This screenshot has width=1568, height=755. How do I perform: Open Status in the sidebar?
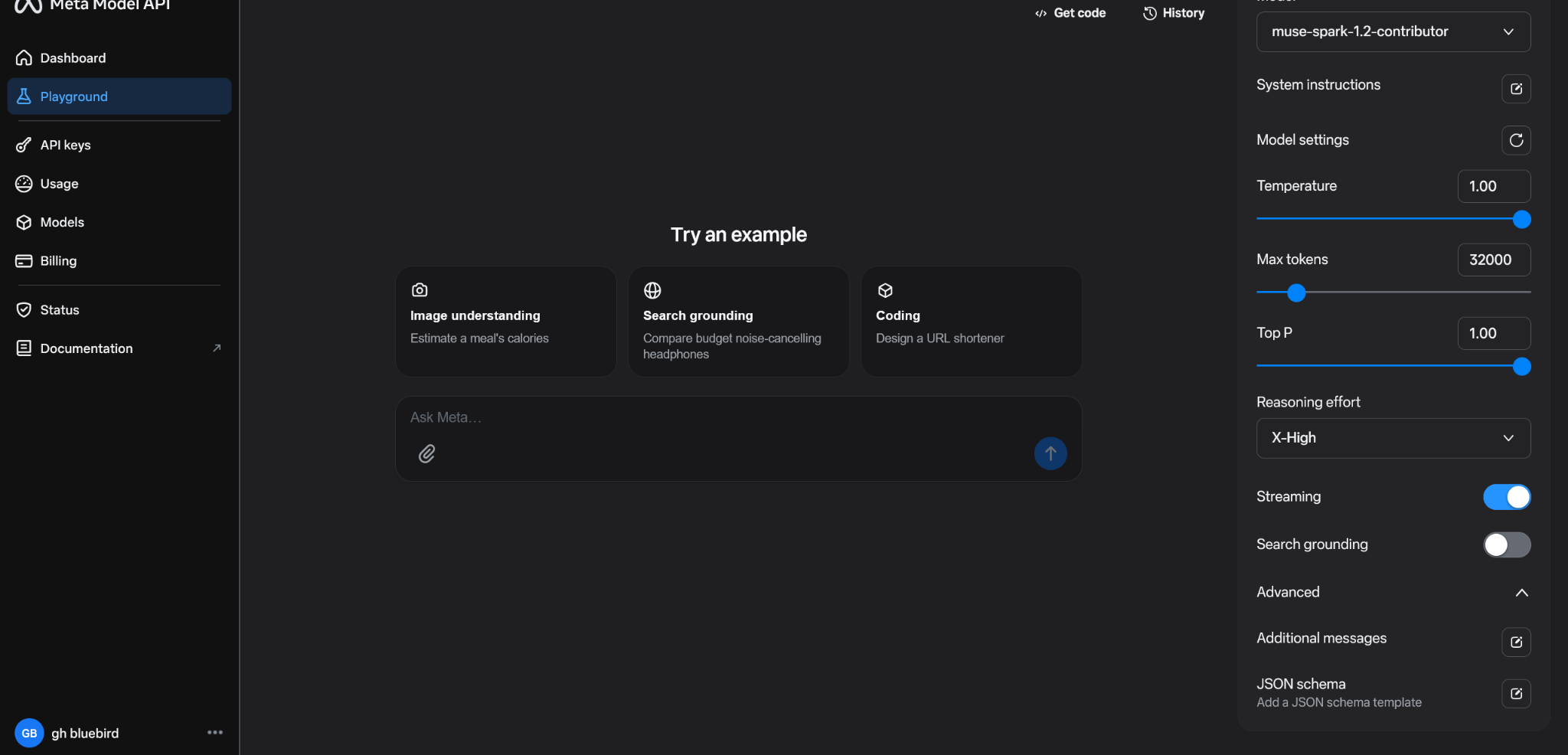[x=119, y=310]
